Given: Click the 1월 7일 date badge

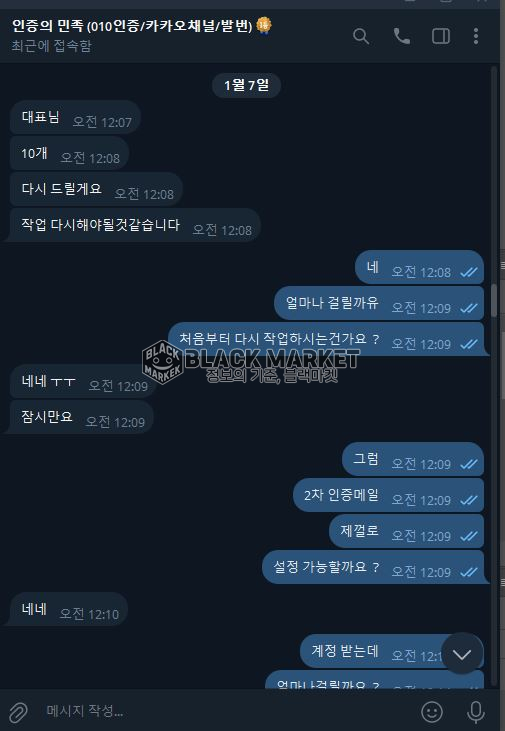Looking at the screenshot, I should 246,85.
